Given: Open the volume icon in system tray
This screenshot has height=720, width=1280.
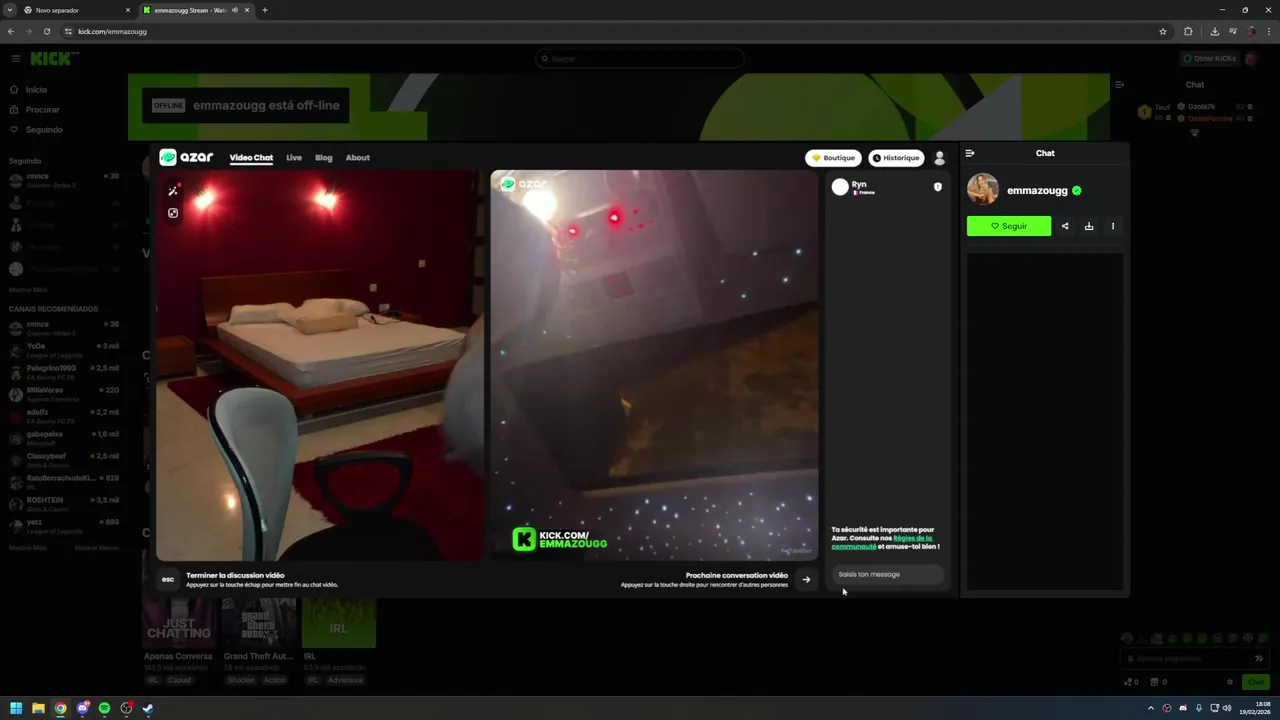Looking at the screenshot, I should 1227,708.
